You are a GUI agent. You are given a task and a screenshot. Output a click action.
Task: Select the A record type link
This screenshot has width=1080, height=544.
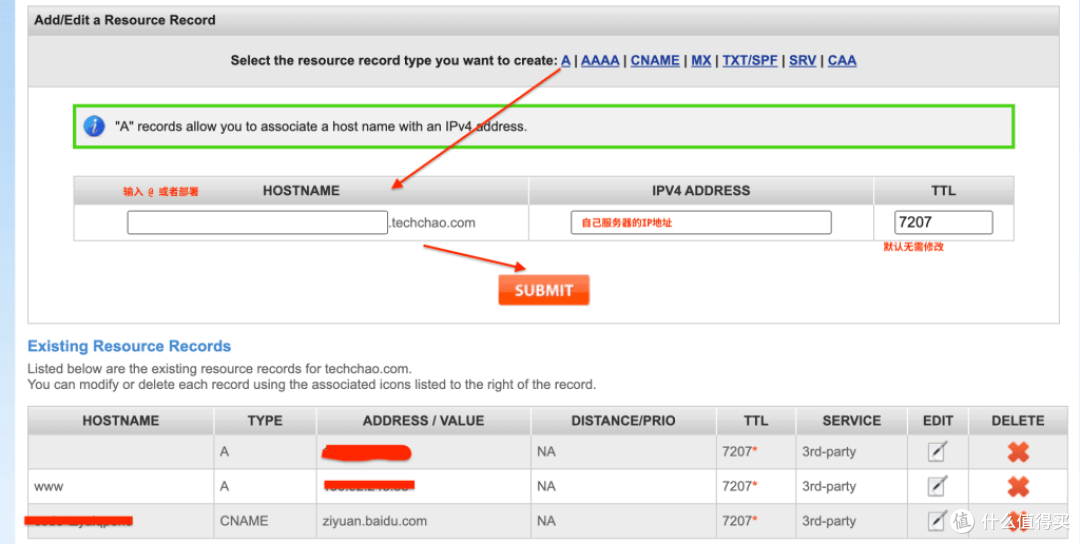[565, 60]
